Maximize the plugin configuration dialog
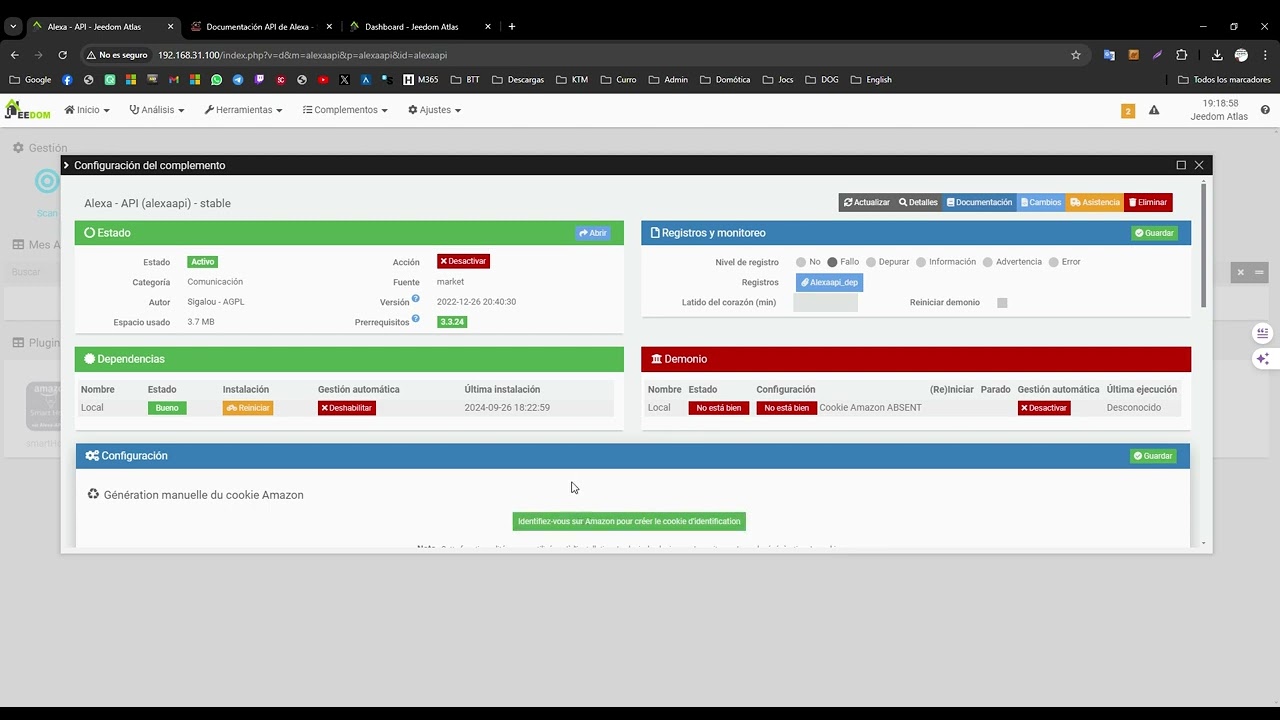 [x=1181, y=165]
